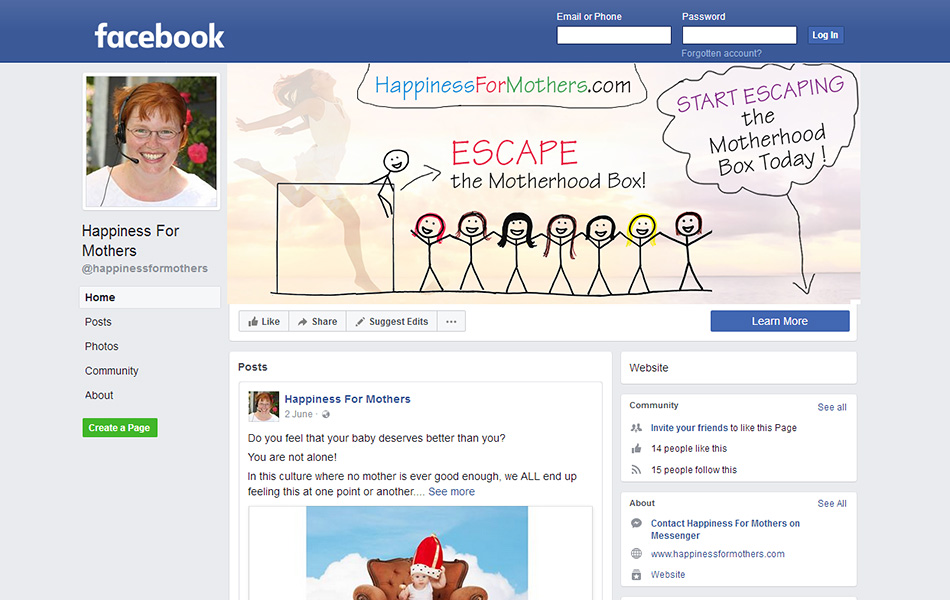950x600 pixels.
Task: Click the thumbs-up icon beside 14 people
Action: pyautogui.click(x=636, y=448)
